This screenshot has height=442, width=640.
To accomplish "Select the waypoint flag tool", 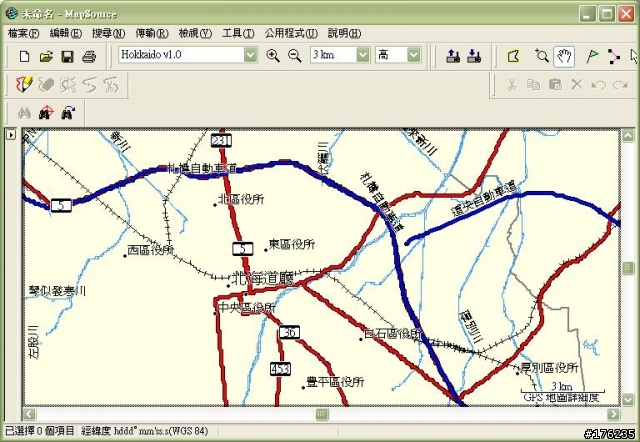I will [592, 56].
